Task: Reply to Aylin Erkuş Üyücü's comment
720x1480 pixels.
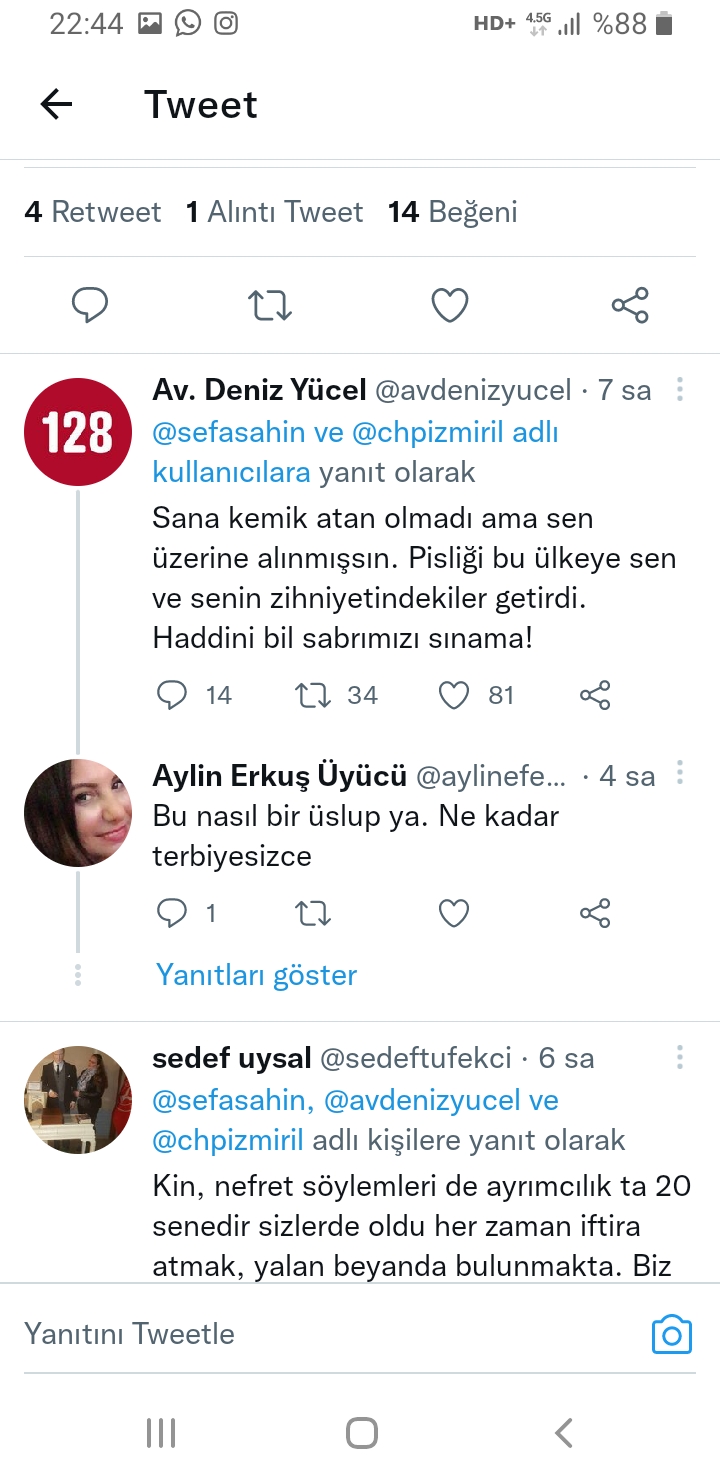Action: coord(173,912)
